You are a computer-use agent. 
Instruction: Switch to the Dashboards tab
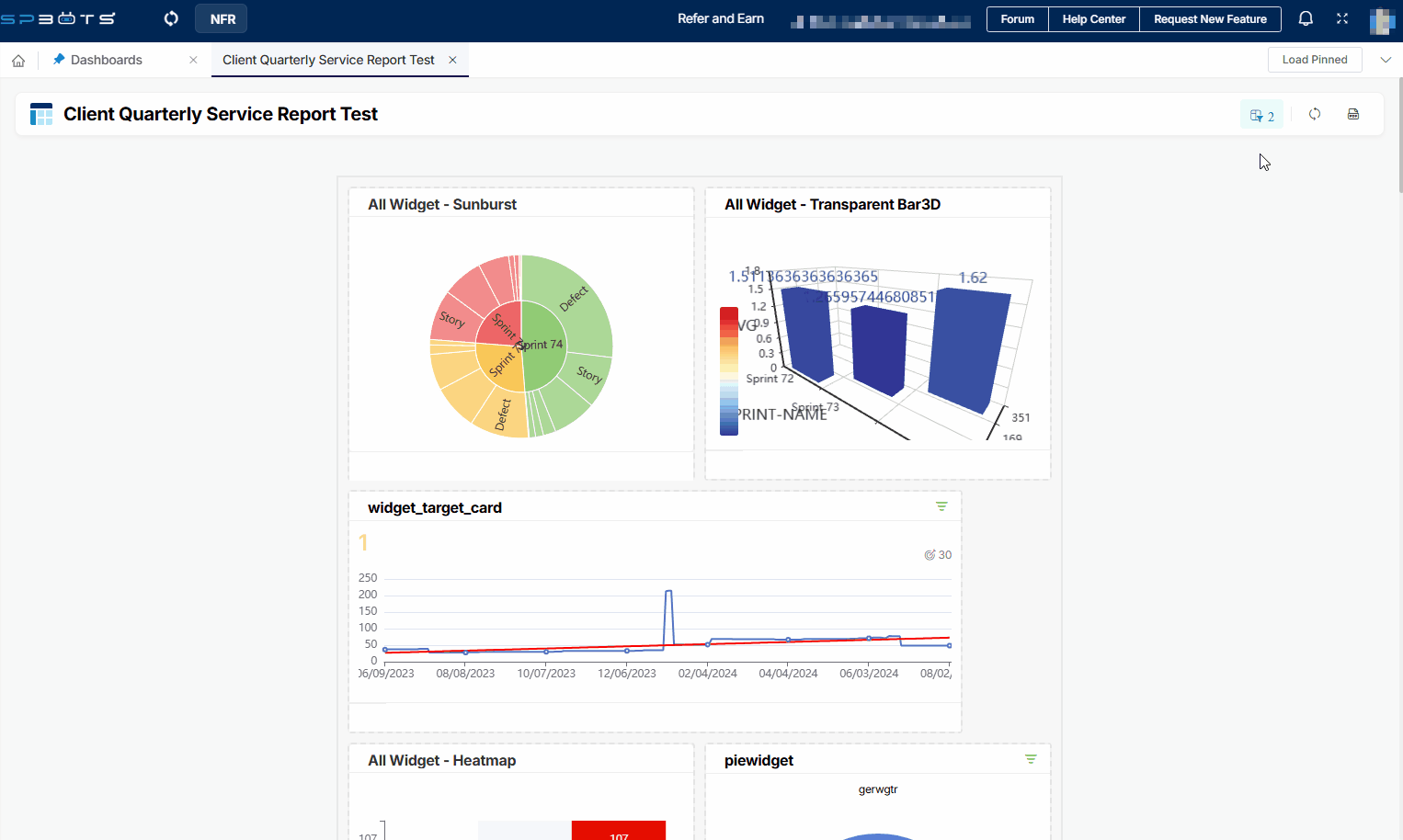click(107, 60)
